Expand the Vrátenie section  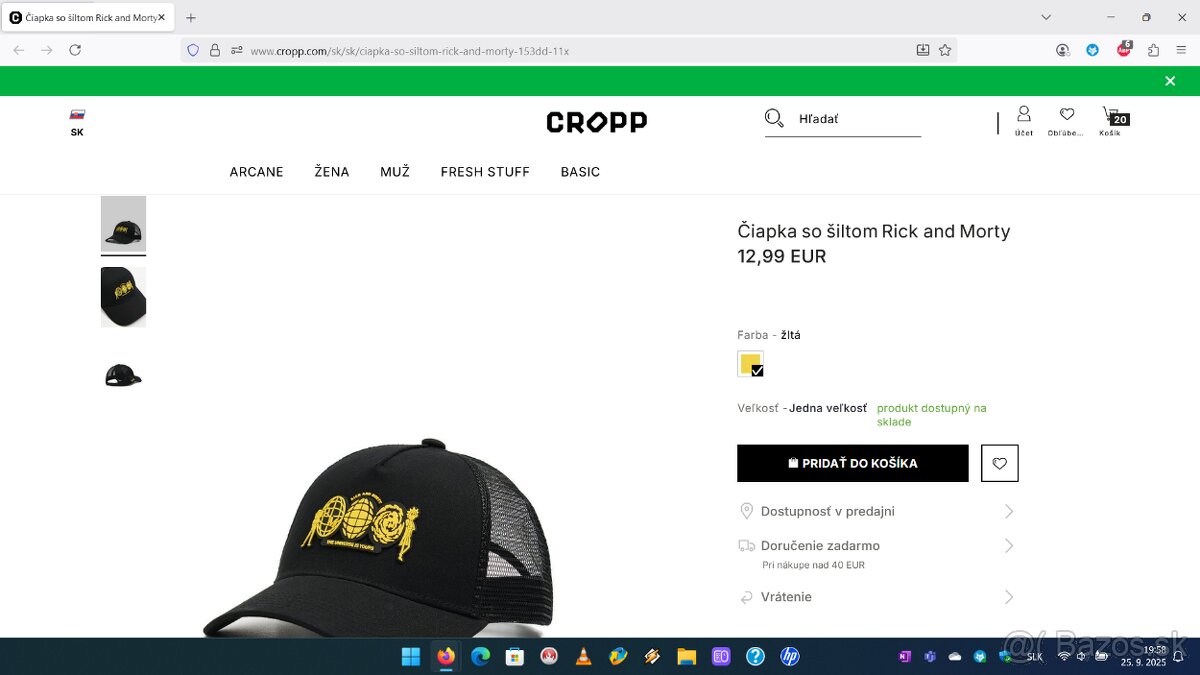877,597
